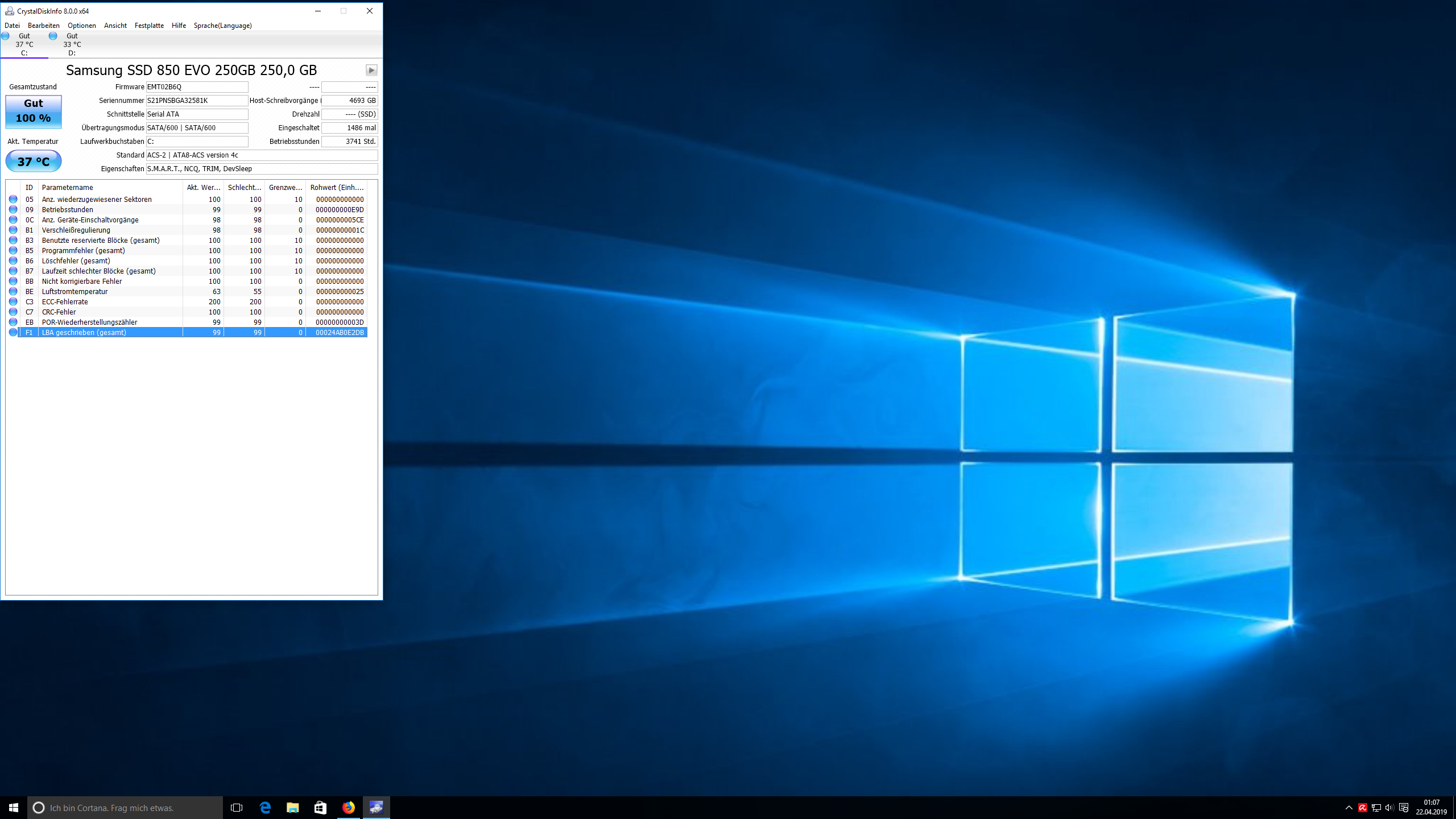1456x819 pixels.
Task: Click status orb of Betriebsstunden row
Action: [13, 210]
